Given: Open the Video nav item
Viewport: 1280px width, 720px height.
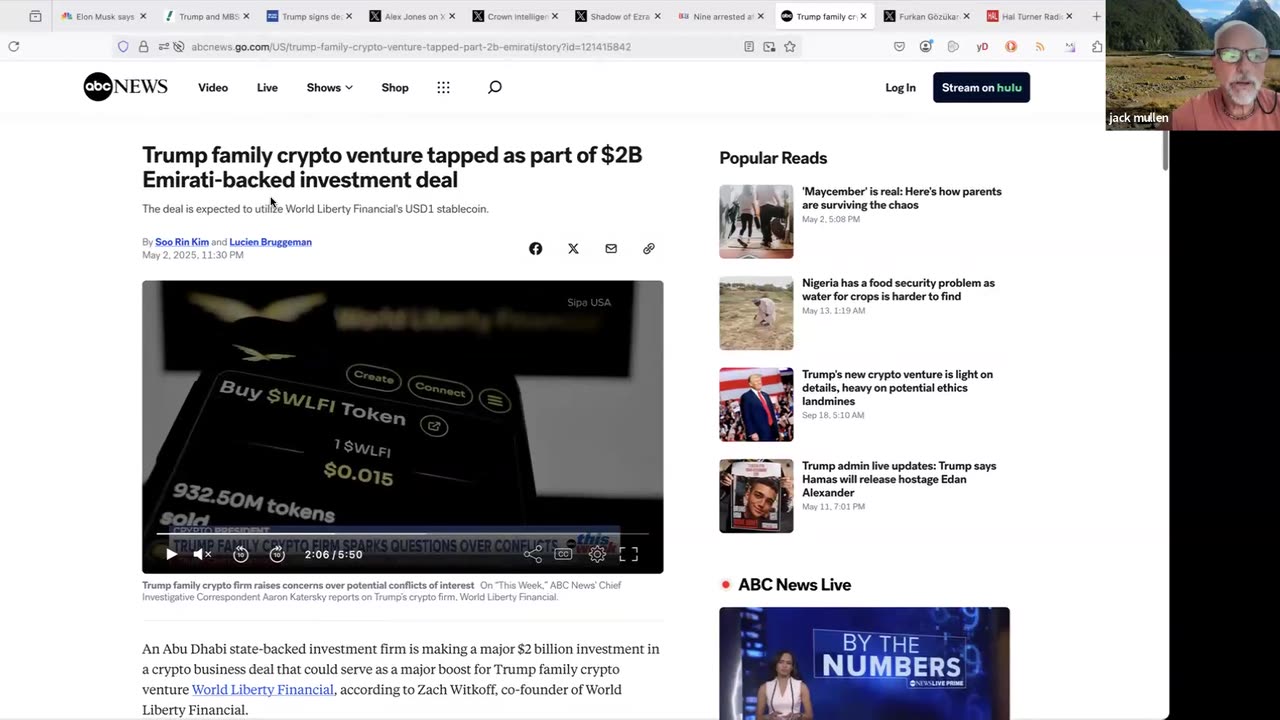Looking at the screenshot, I should 213,87.
